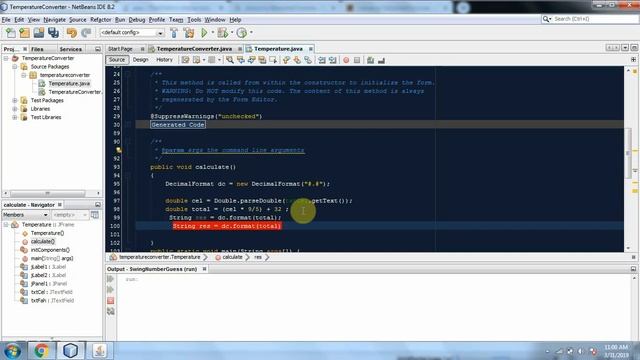Open the Navigate menu
This screenshot has height=360, width=640.
(x=54, y=20)
